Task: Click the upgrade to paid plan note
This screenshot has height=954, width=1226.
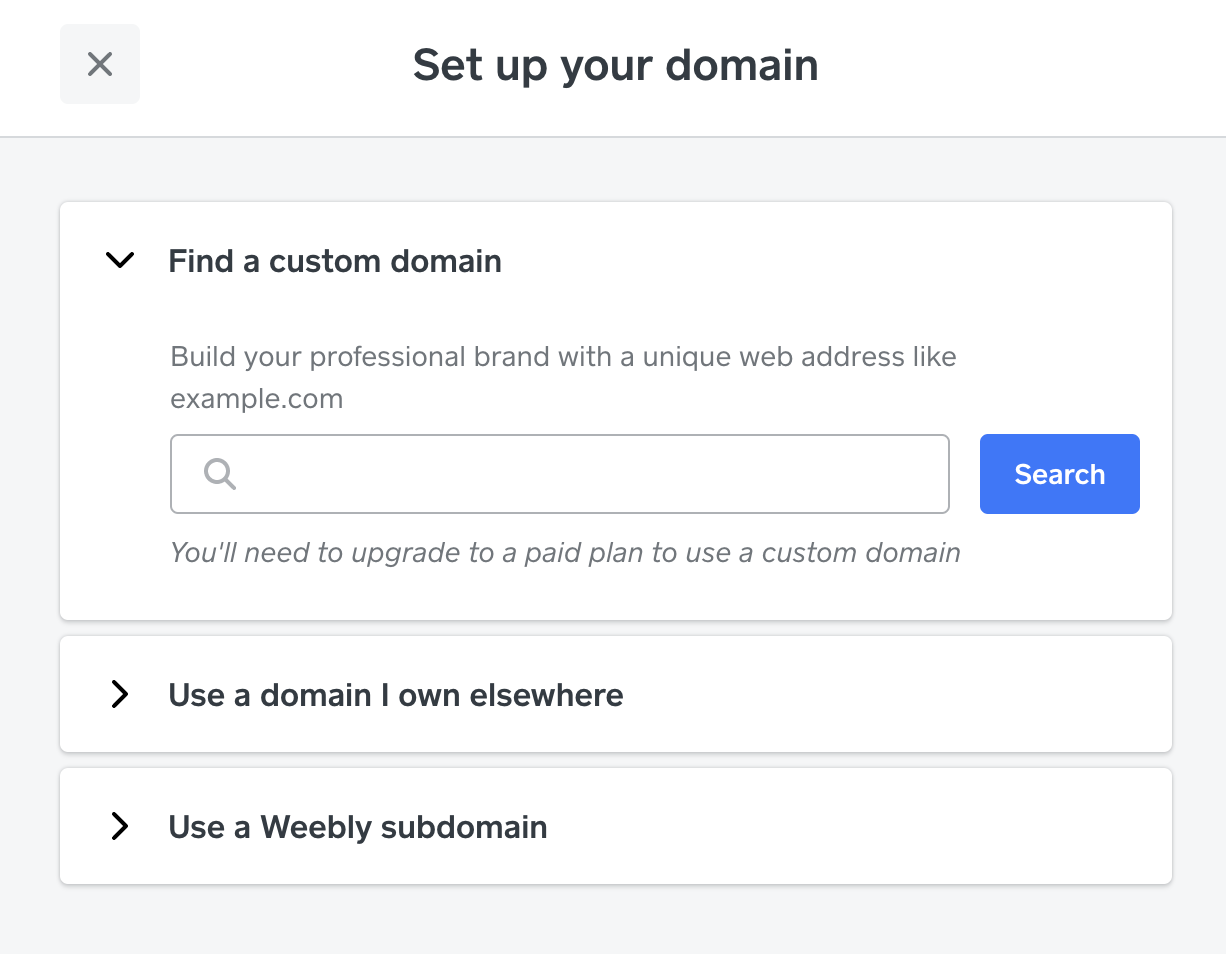Action: point(565,553)
